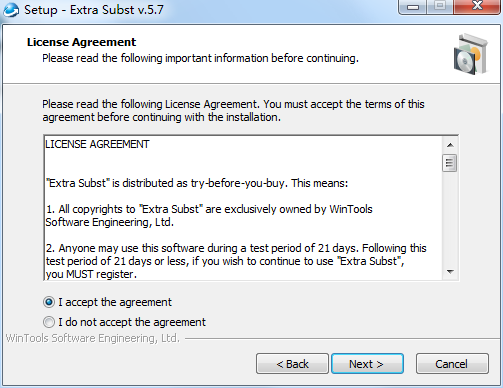503x388 pixels.
Task: Click the 'LICENSE AGREEMENT' heading in the text box
Action: click(x=97, y=144)
